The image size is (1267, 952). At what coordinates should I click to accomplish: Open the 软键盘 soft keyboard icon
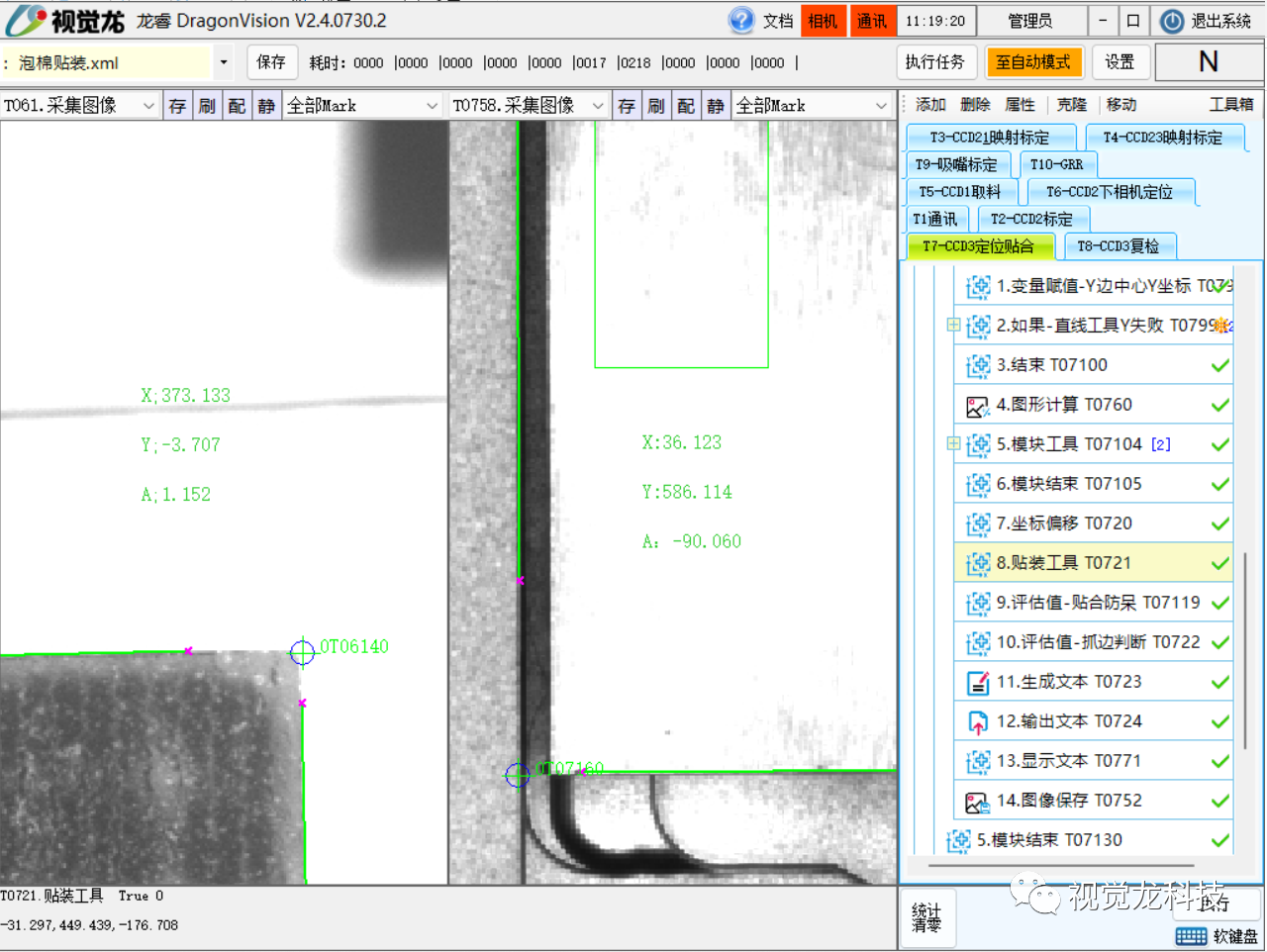point(1190,936)
